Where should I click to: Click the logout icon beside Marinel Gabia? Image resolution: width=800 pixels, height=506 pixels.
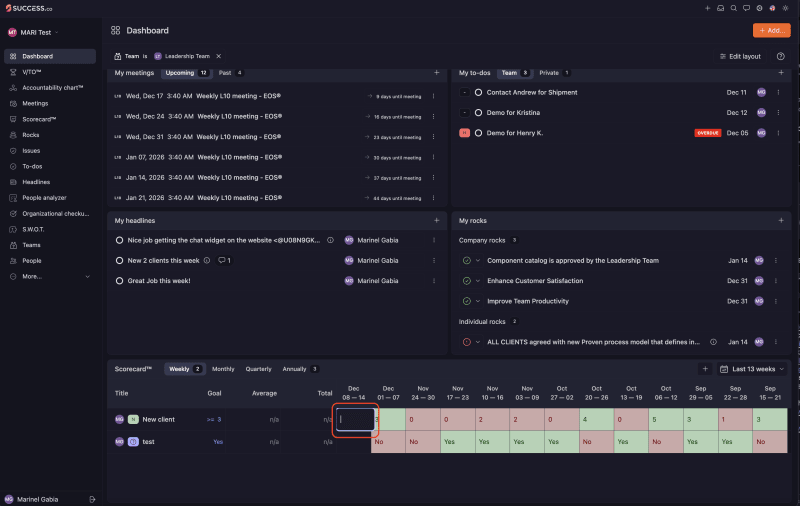click(x=92, y=499)
